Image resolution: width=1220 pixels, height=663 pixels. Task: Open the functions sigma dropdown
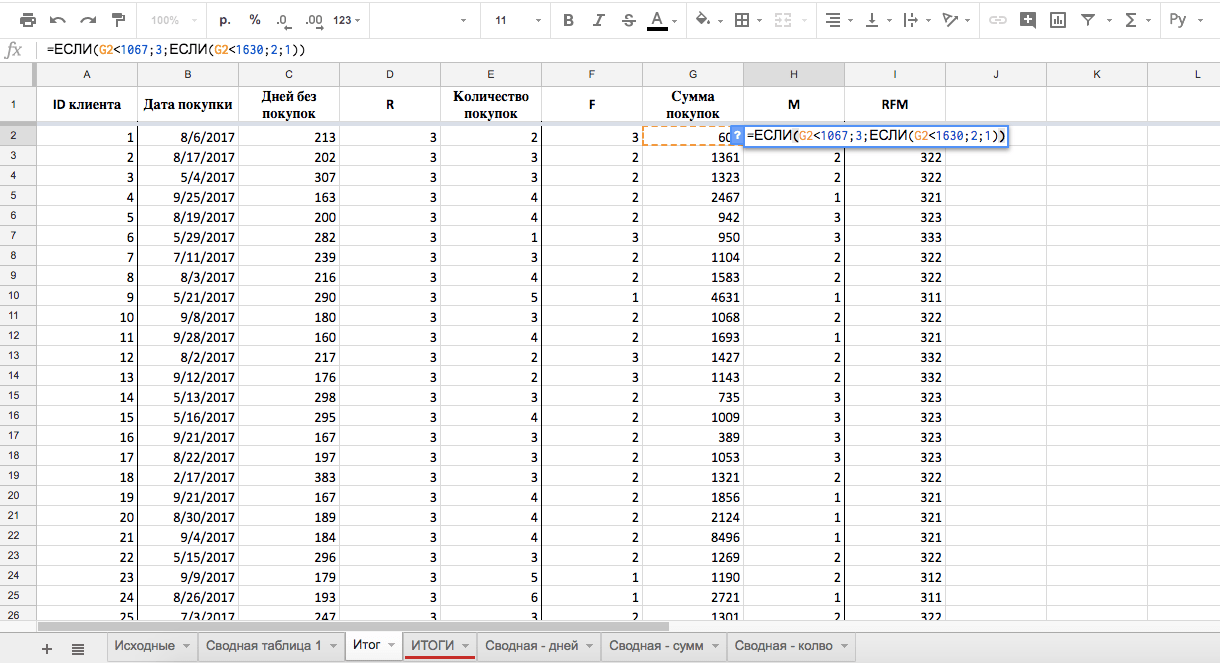coord(1136,20)
